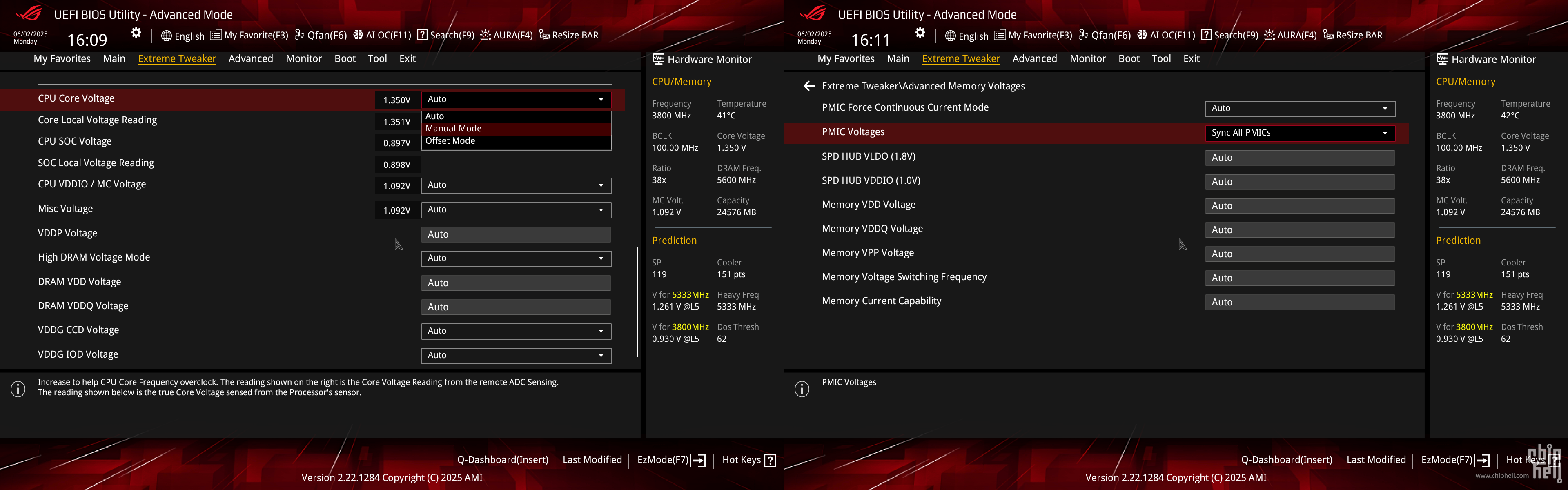Open settings gear in right BIOS window
The image size is (1568, 490).
tap(920, 33)
